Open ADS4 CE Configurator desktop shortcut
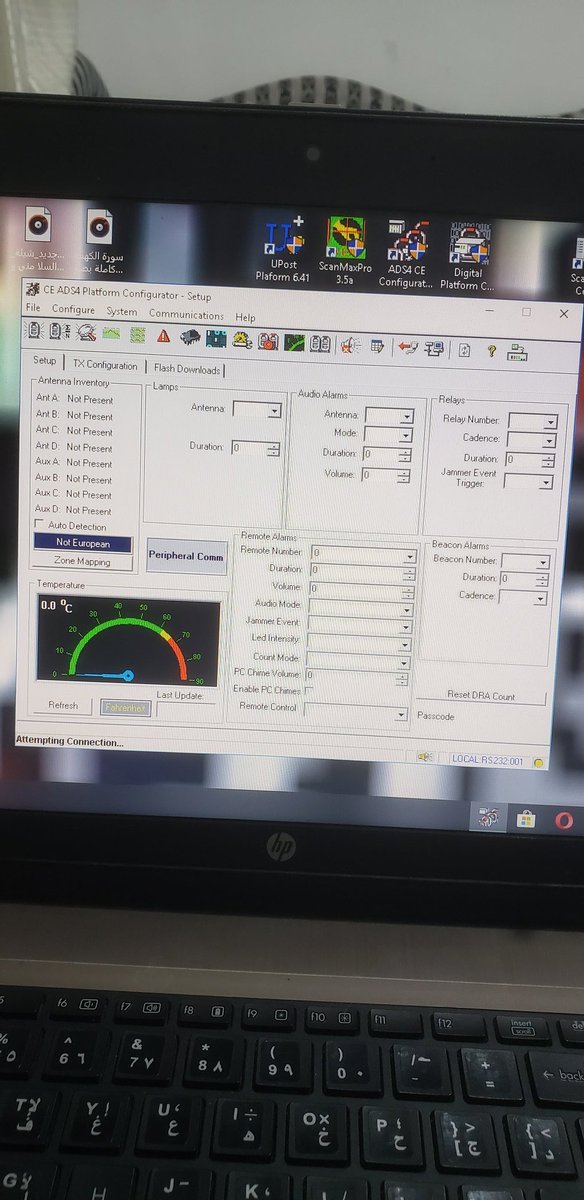This screenshot has width=584, height=1200. click(406, 254)
